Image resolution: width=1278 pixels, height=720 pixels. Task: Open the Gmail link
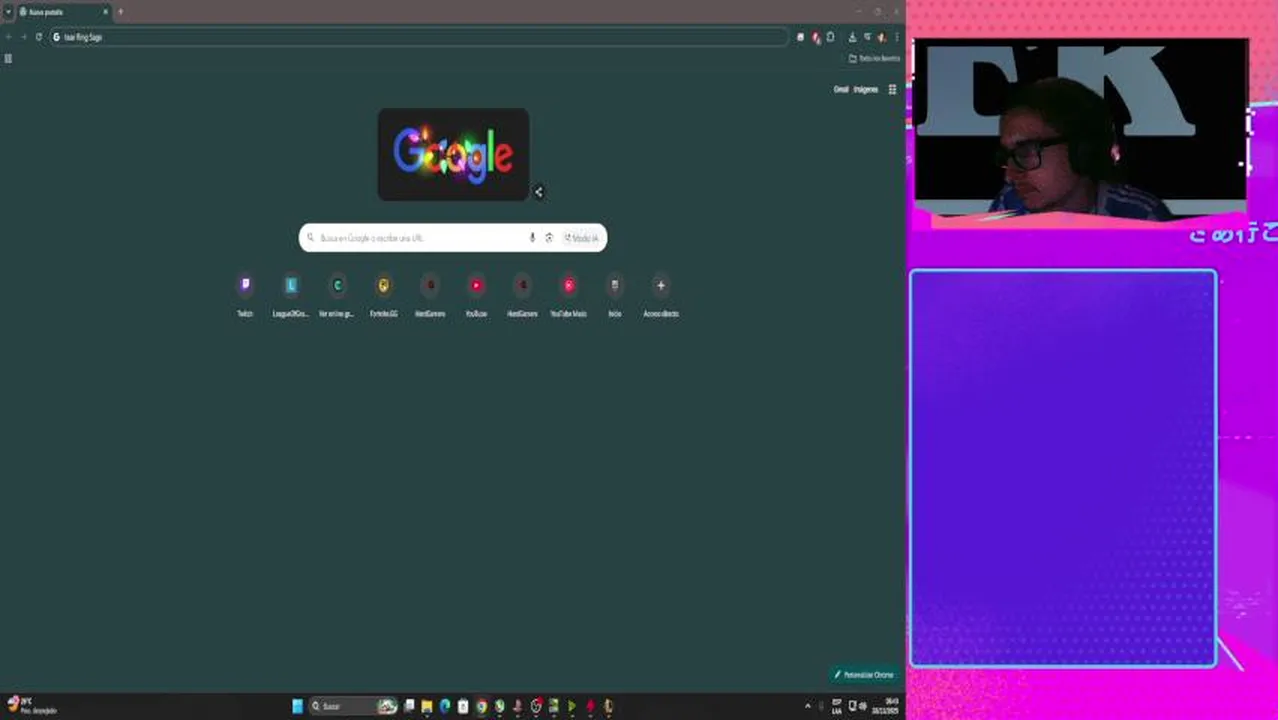[x=841, y=89]
